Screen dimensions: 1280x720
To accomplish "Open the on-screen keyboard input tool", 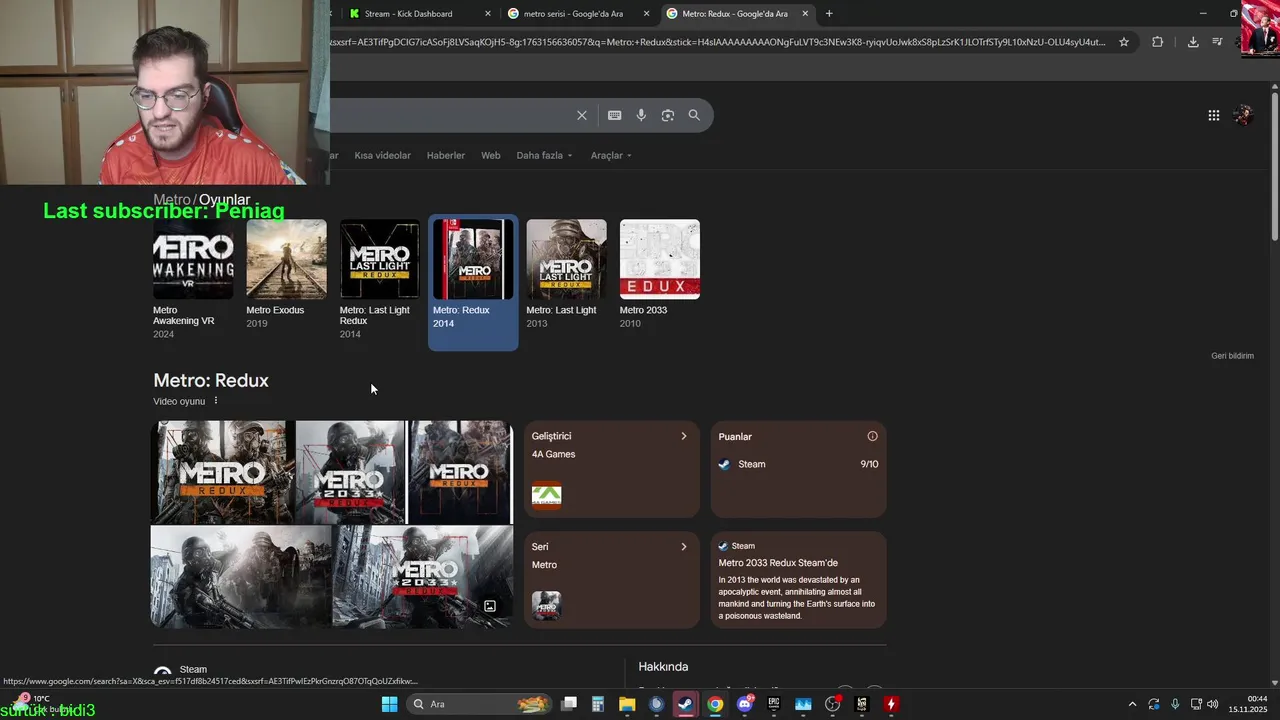I will [615, 115].
